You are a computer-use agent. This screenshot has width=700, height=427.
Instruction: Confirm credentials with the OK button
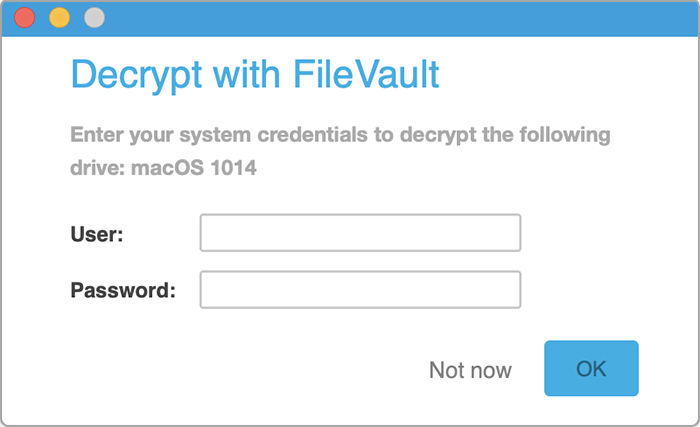pos(591,368)
